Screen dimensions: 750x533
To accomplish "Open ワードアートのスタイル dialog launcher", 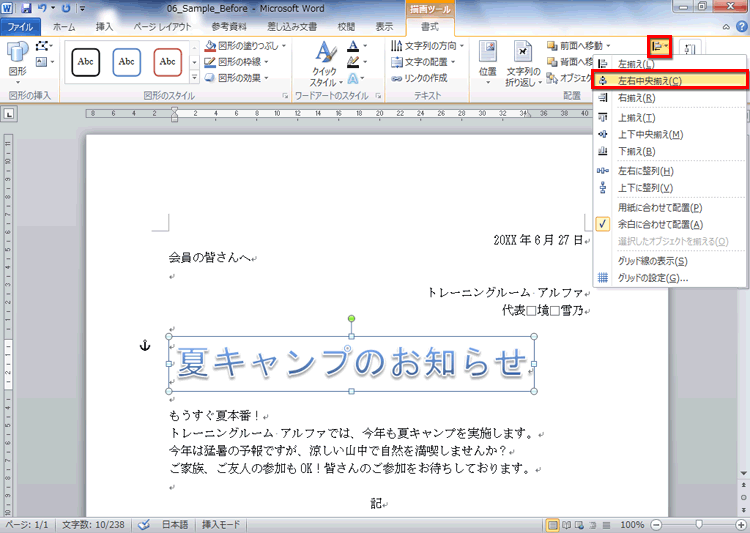I will pyautogui.click(x=378, y=96).
